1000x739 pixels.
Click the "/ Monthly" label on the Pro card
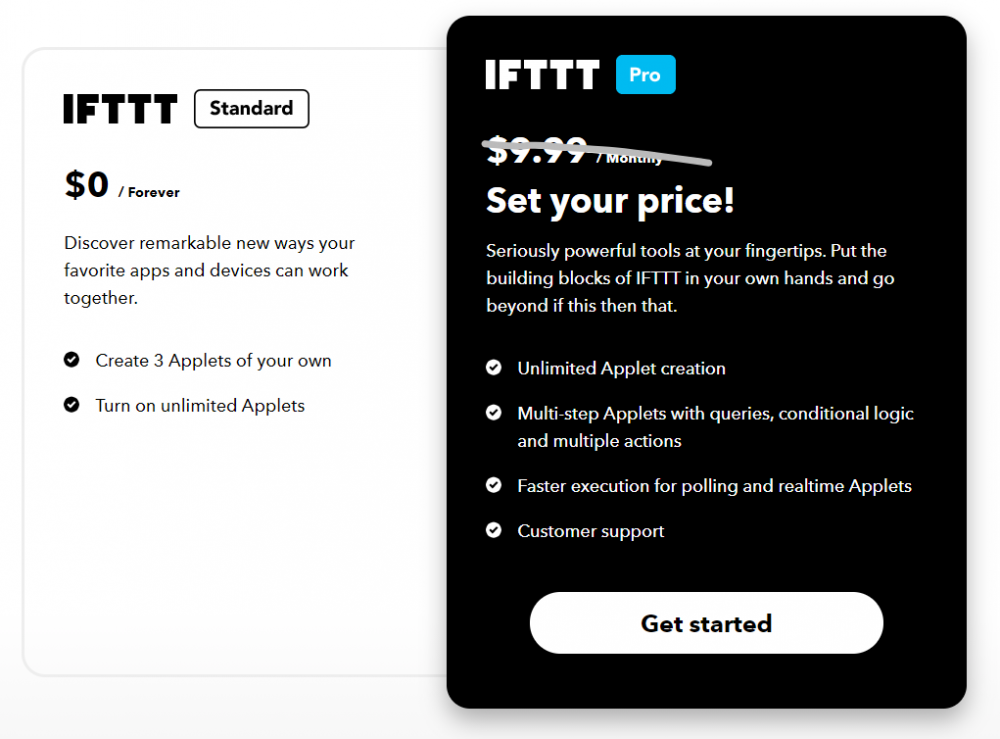(x=631, y=158)
